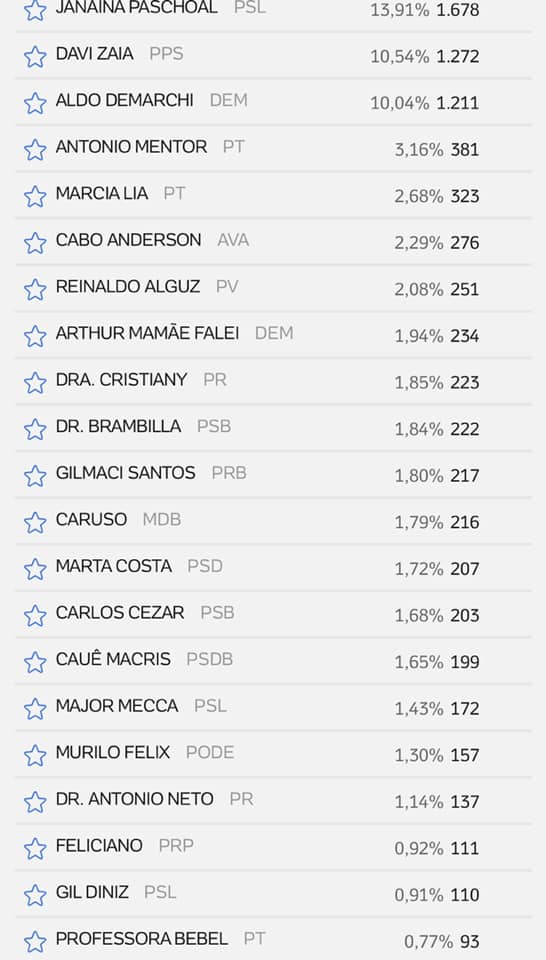Mark Antonio Mentor as favorite
Viewport: 546px width, 960px height.
(35, 149)
